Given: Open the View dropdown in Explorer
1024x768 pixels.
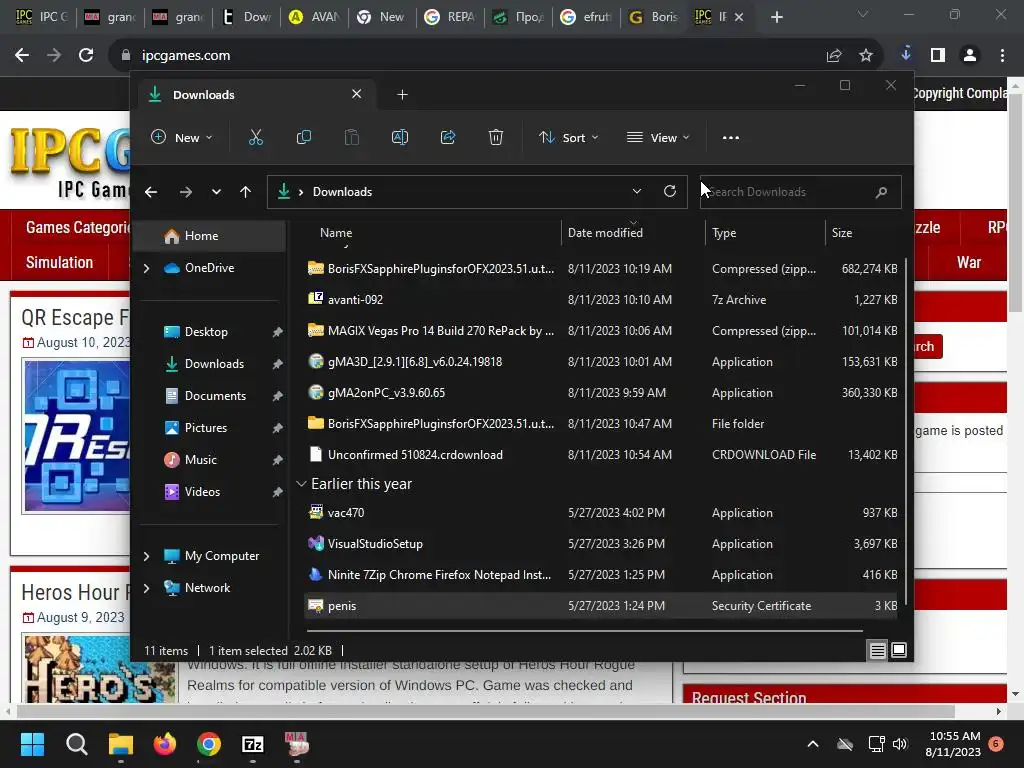Looking at the screenshot, I should pyautogui.click(x=658, y=138).
